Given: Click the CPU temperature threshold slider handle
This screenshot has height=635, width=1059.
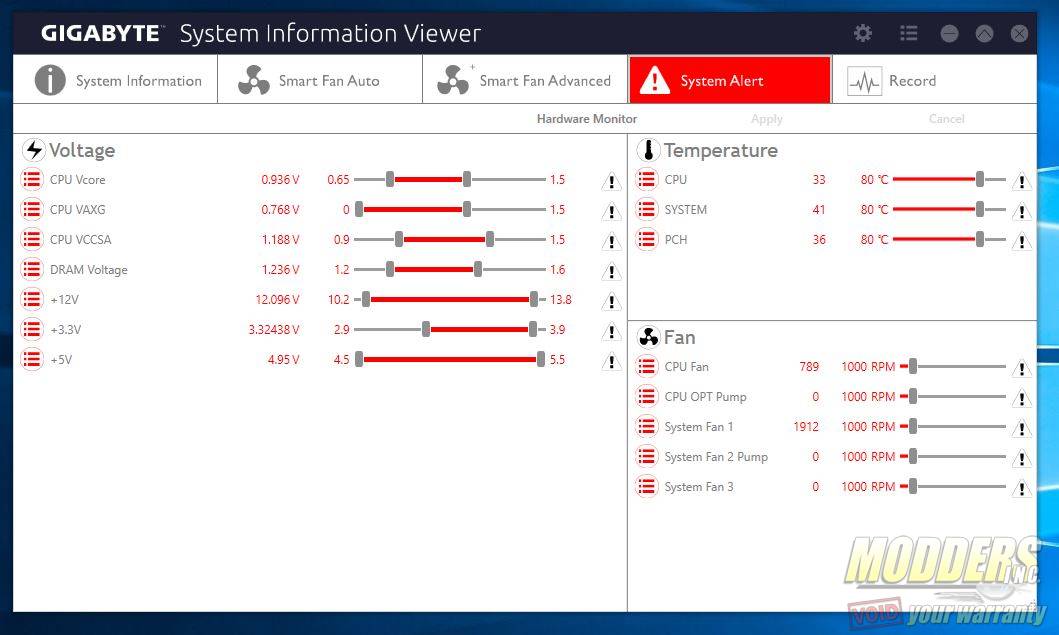Looking at the screenshot, I should coord(980,180).
